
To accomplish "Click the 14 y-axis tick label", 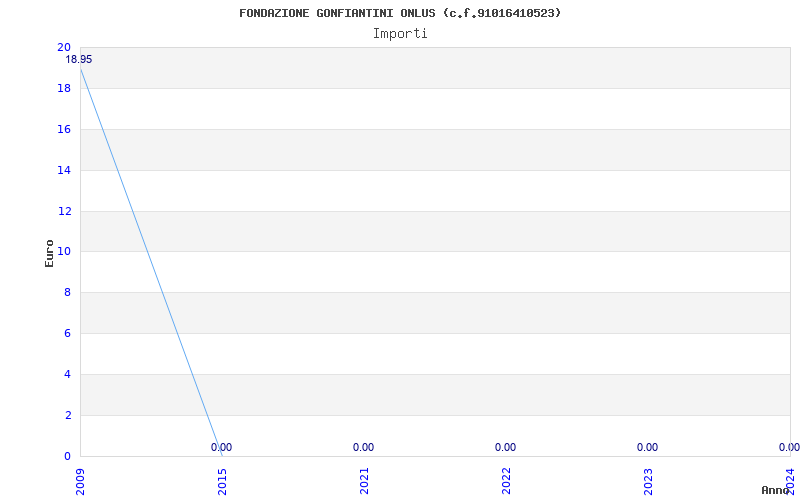I will [x=64, y=170].
